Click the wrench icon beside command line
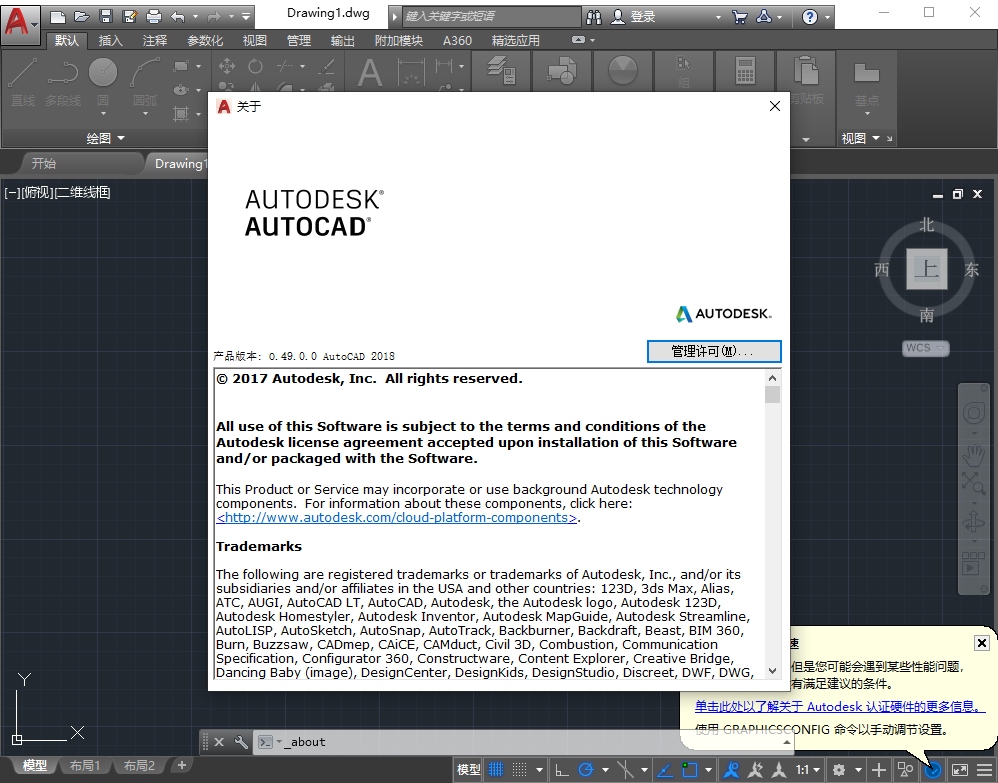 tap(241, 742)
